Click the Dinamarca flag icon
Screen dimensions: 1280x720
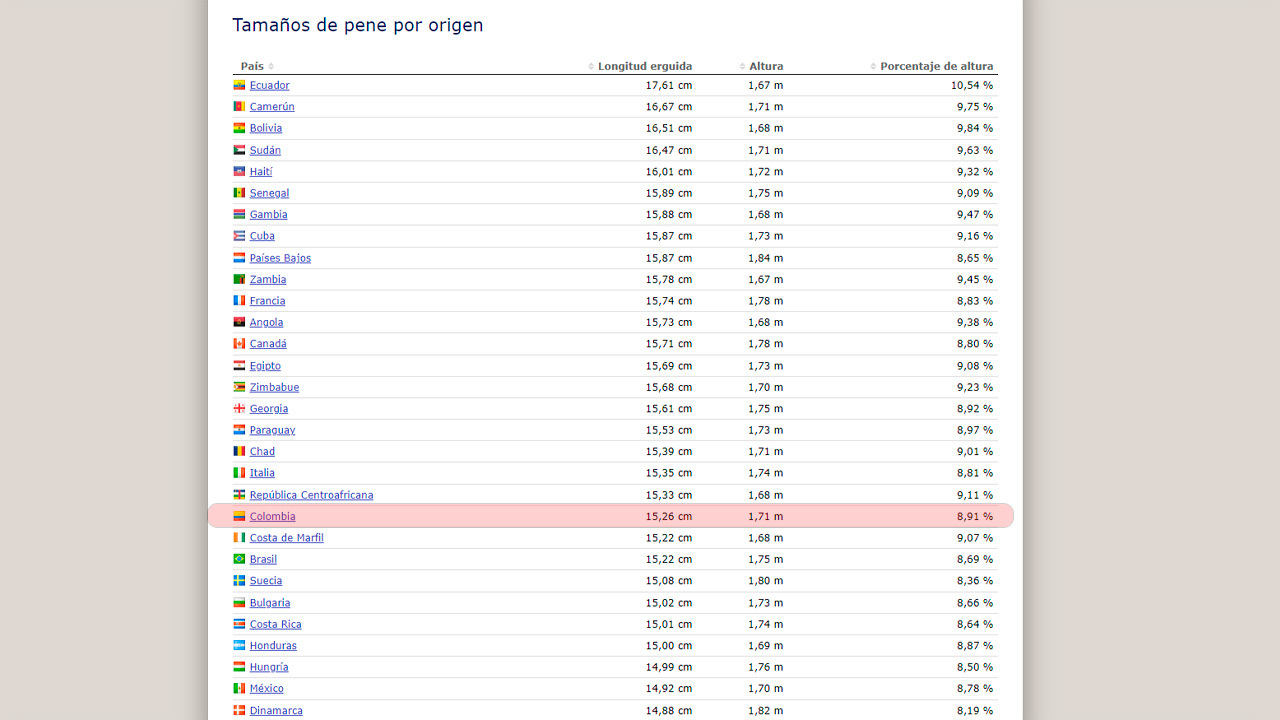[239, 711]
